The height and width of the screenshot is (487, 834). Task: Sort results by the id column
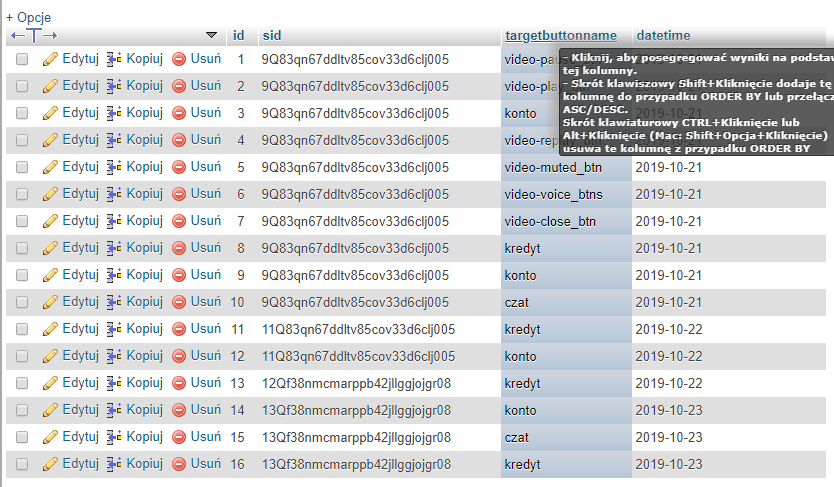(238, 36)
